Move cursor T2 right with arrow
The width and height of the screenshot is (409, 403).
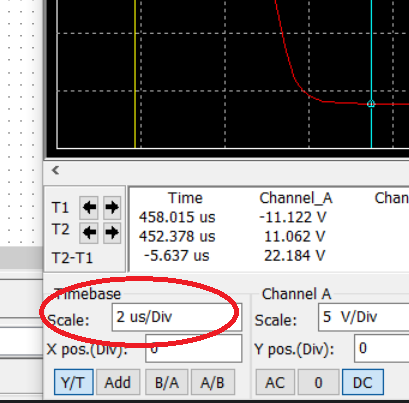(112, 232)
